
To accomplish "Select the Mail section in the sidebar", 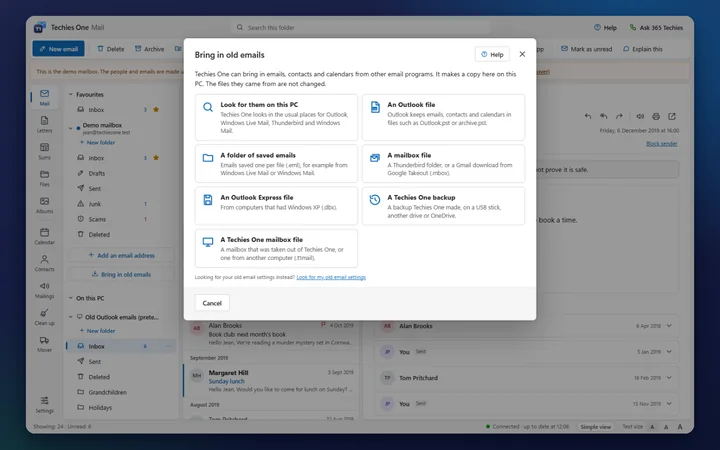I will tap(44, 97).
